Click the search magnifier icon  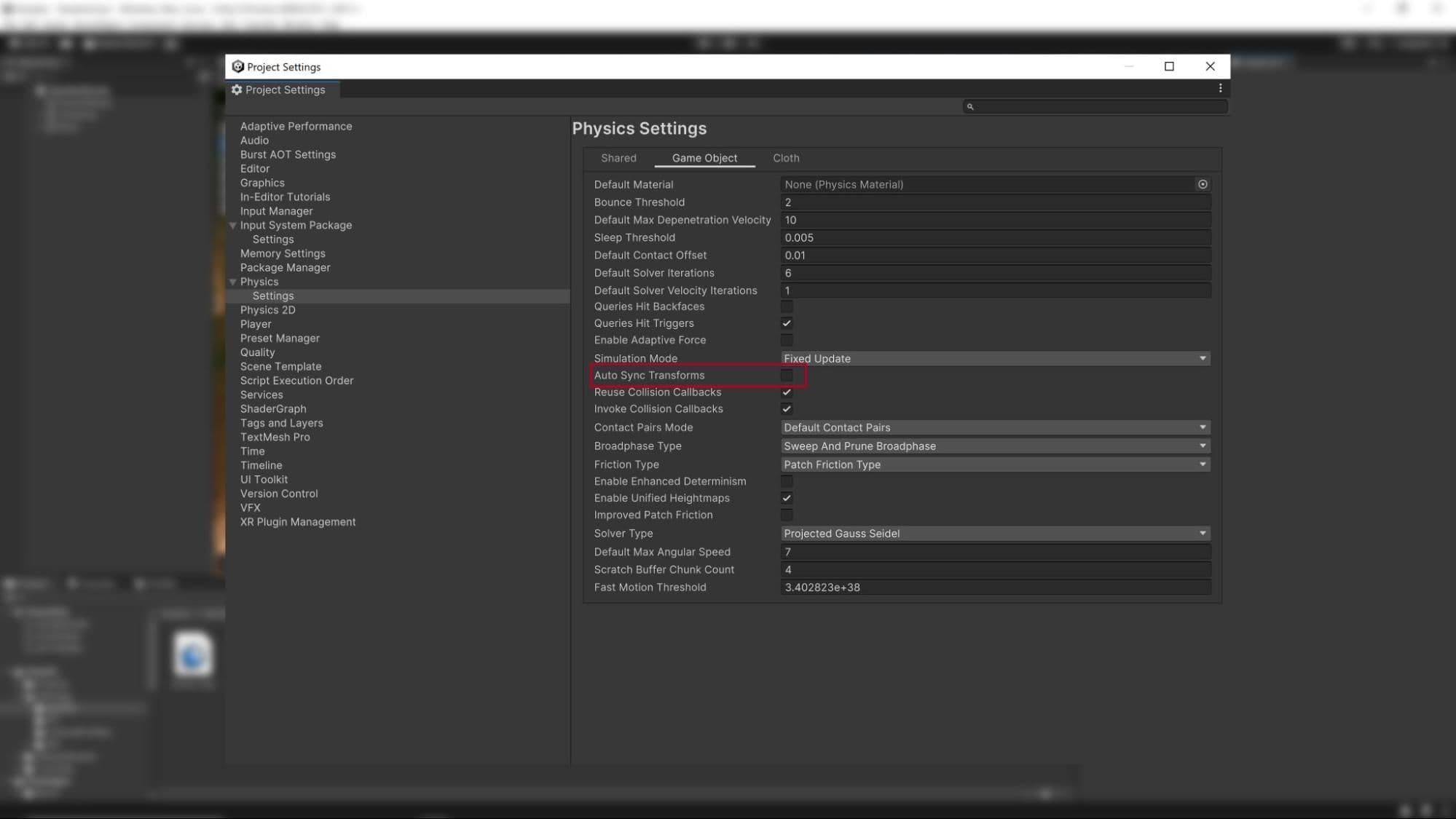(x=969, y=106)
